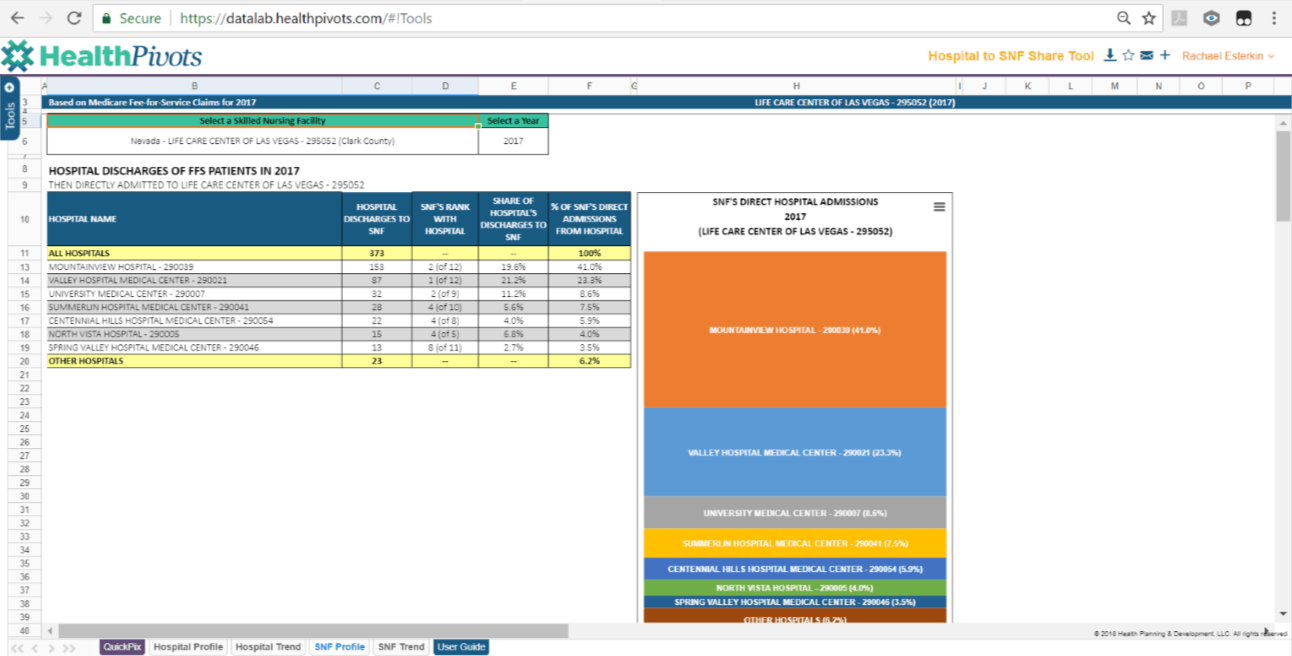Click the horizontal scrollbar thumb

coord(314,631)
